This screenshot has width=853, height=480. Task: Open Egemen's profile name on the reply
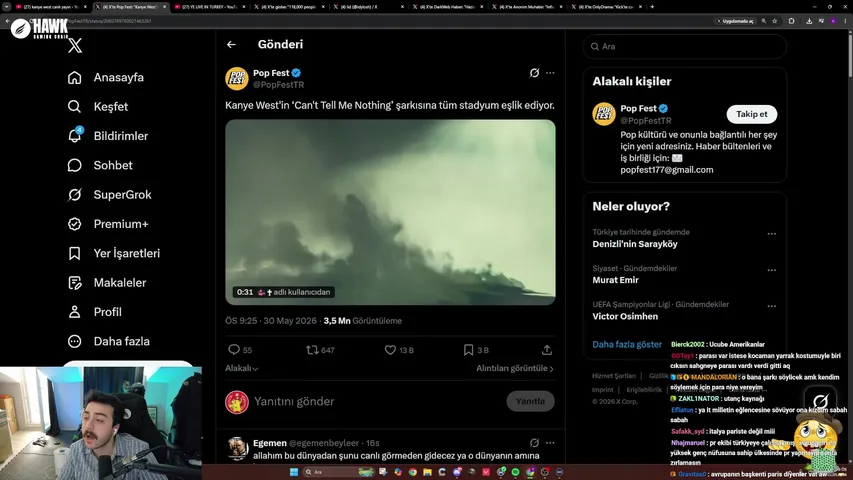pyautogui.click(x=269, y=443)
